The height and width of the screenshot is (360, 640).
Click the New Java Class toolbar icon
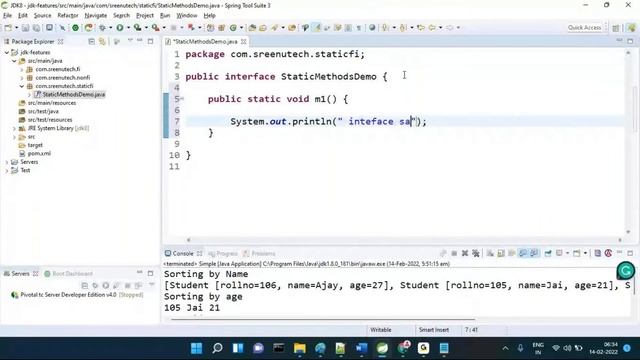(233, 28)
